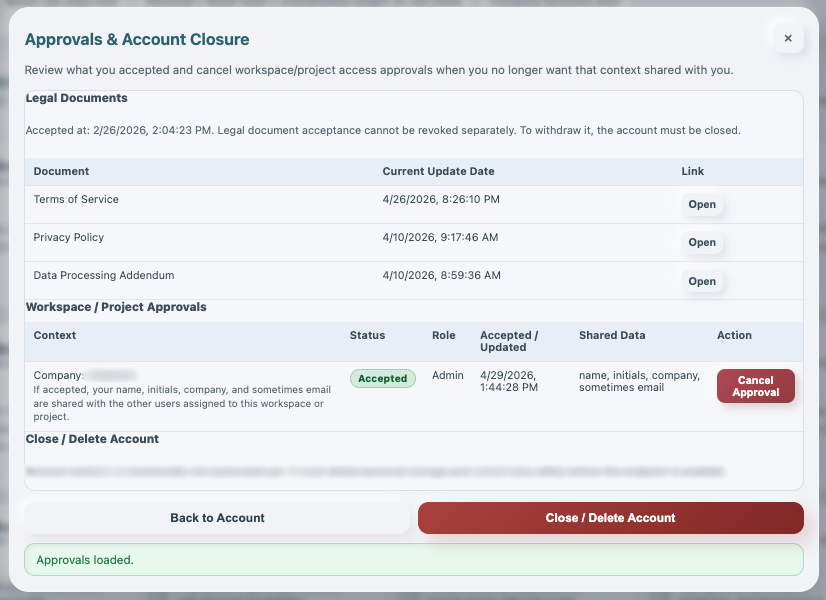Click the Current Update Date column header
The height and width of the screenshot is (600, 826).
(x=438, y=171)
